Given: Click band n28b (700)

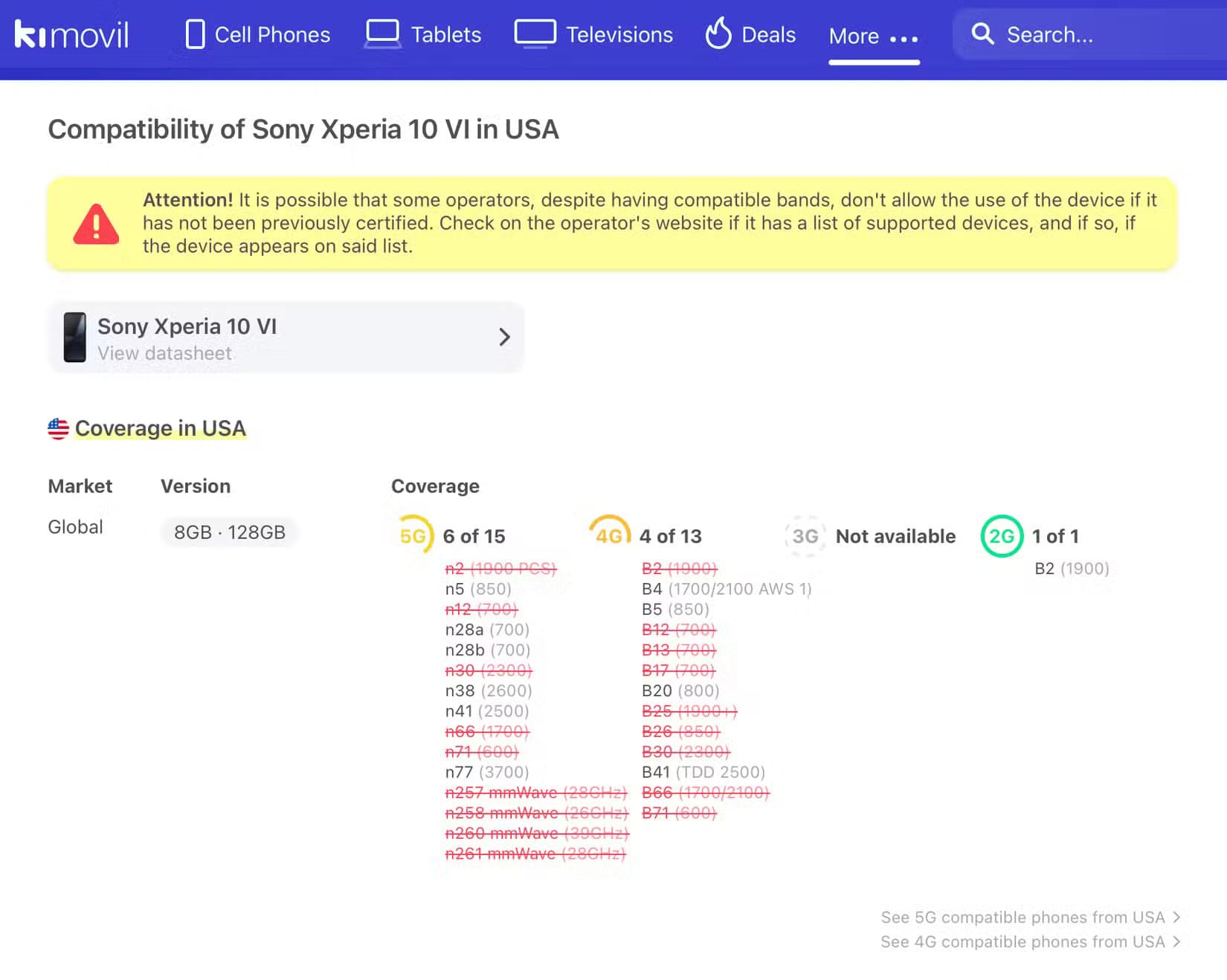Looking at the screenshot, I should [488, 650].
